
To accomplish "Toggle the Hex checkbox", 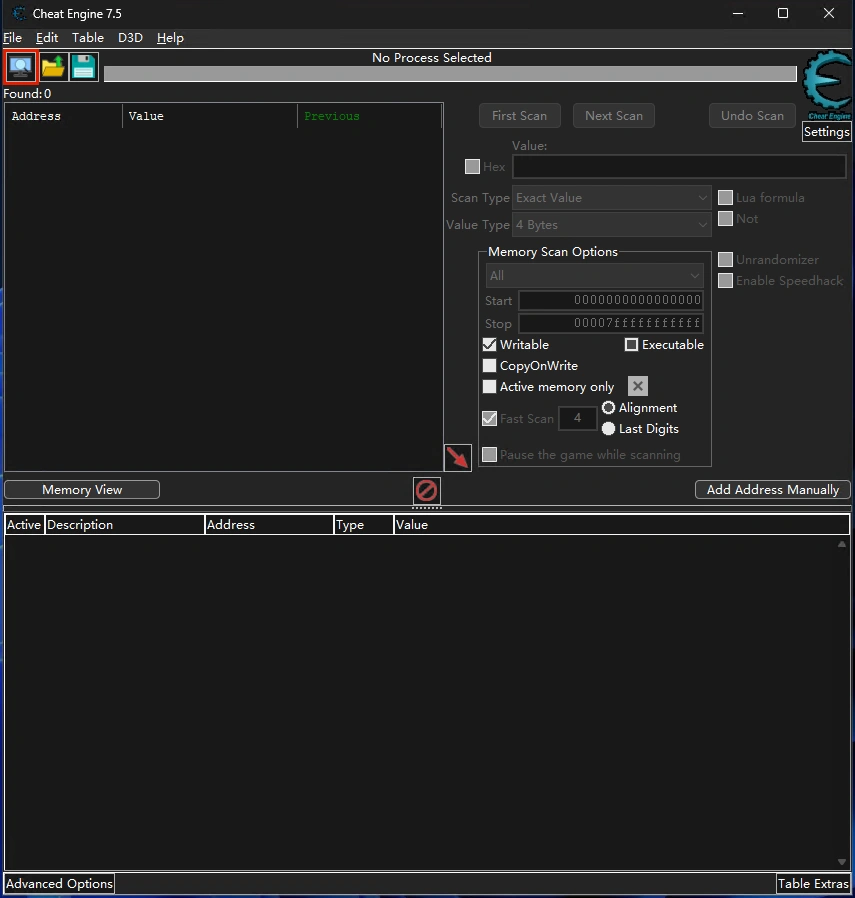I will point(472,167).
